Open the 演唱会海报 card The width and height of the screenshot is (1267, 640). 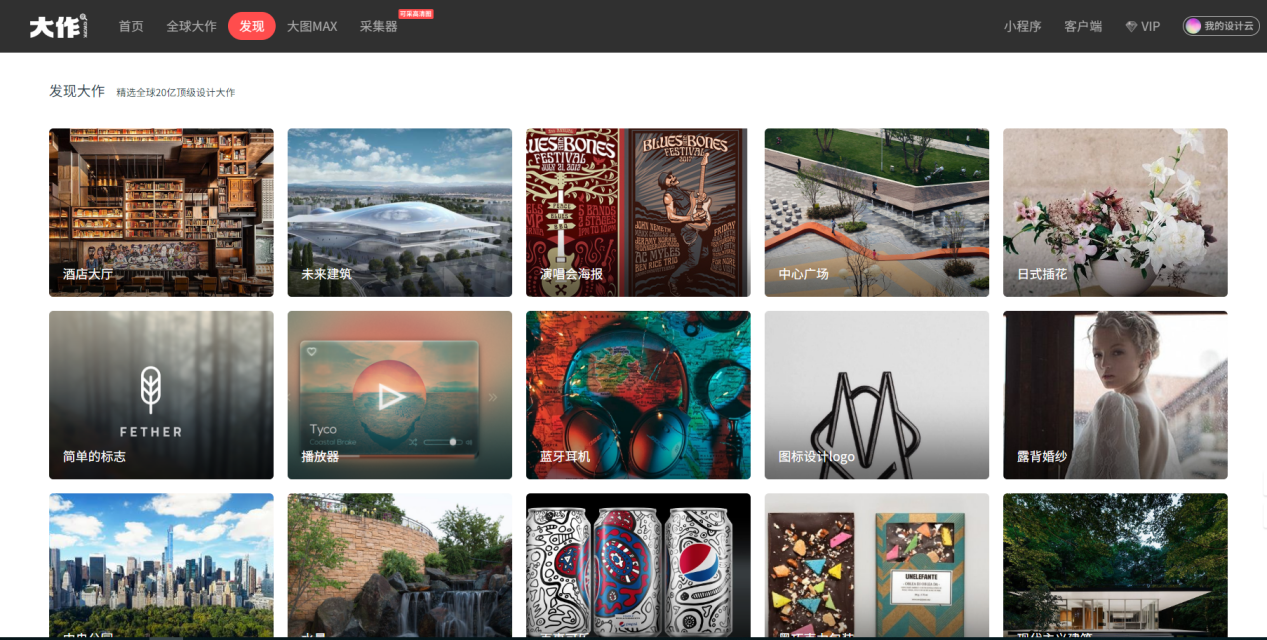[638, 212]
